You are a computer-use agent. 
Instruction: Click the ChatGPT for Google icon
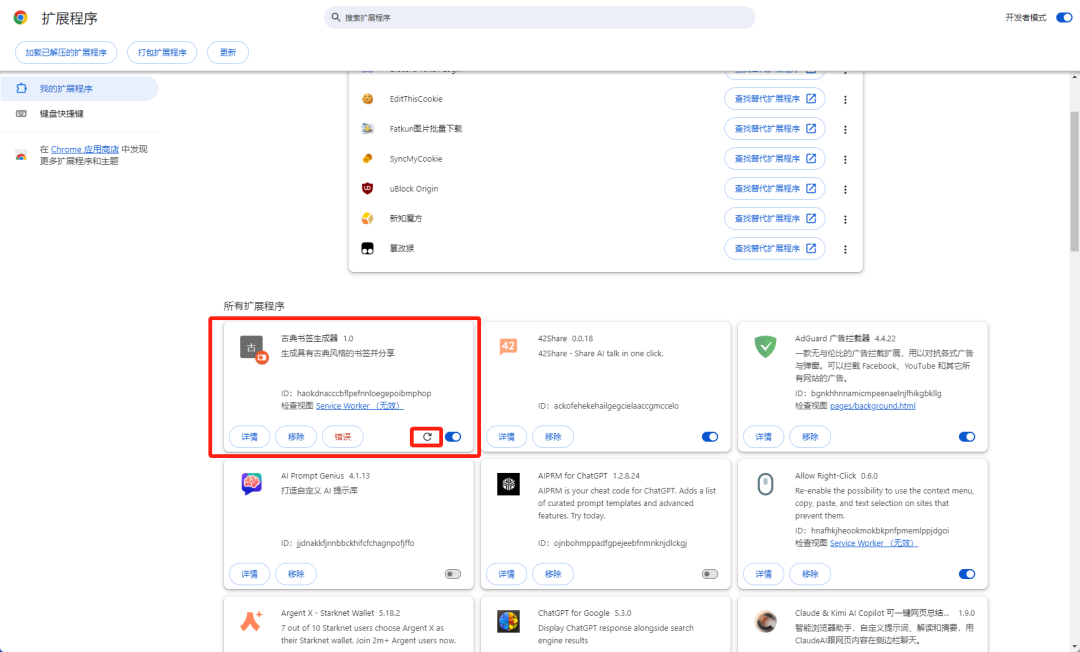(x=508, y=621)
